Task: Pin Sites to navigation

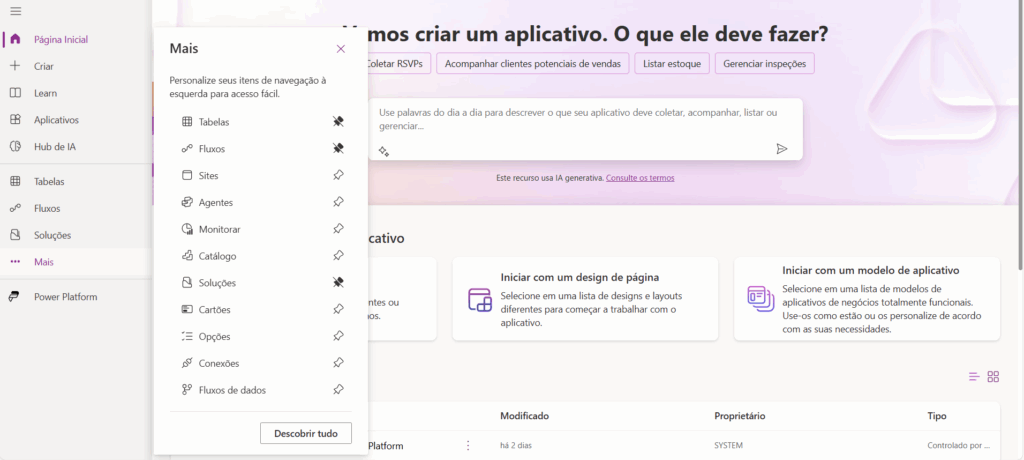Action: (x=338, y=175)
